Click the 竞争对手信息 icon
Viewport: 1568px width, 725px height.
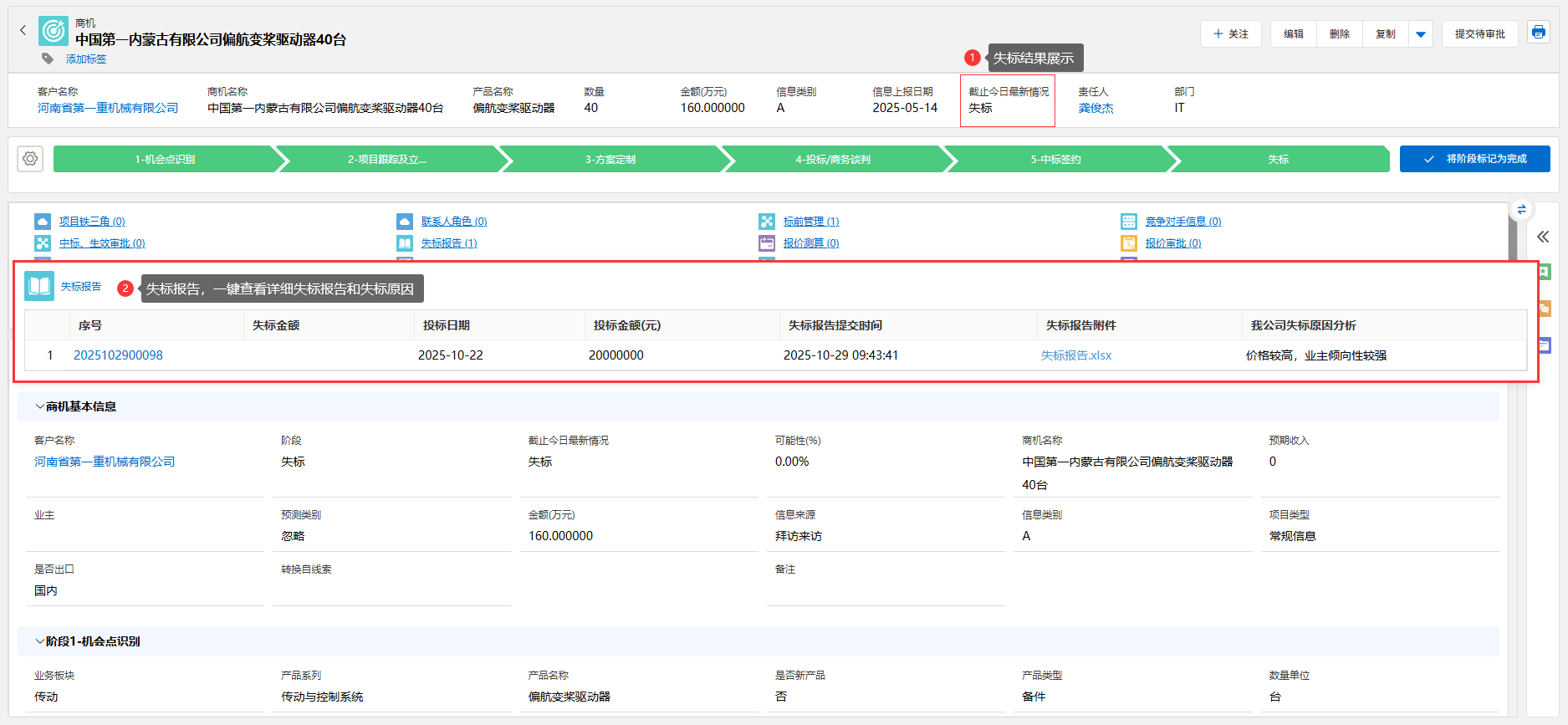click(1129, 222)
